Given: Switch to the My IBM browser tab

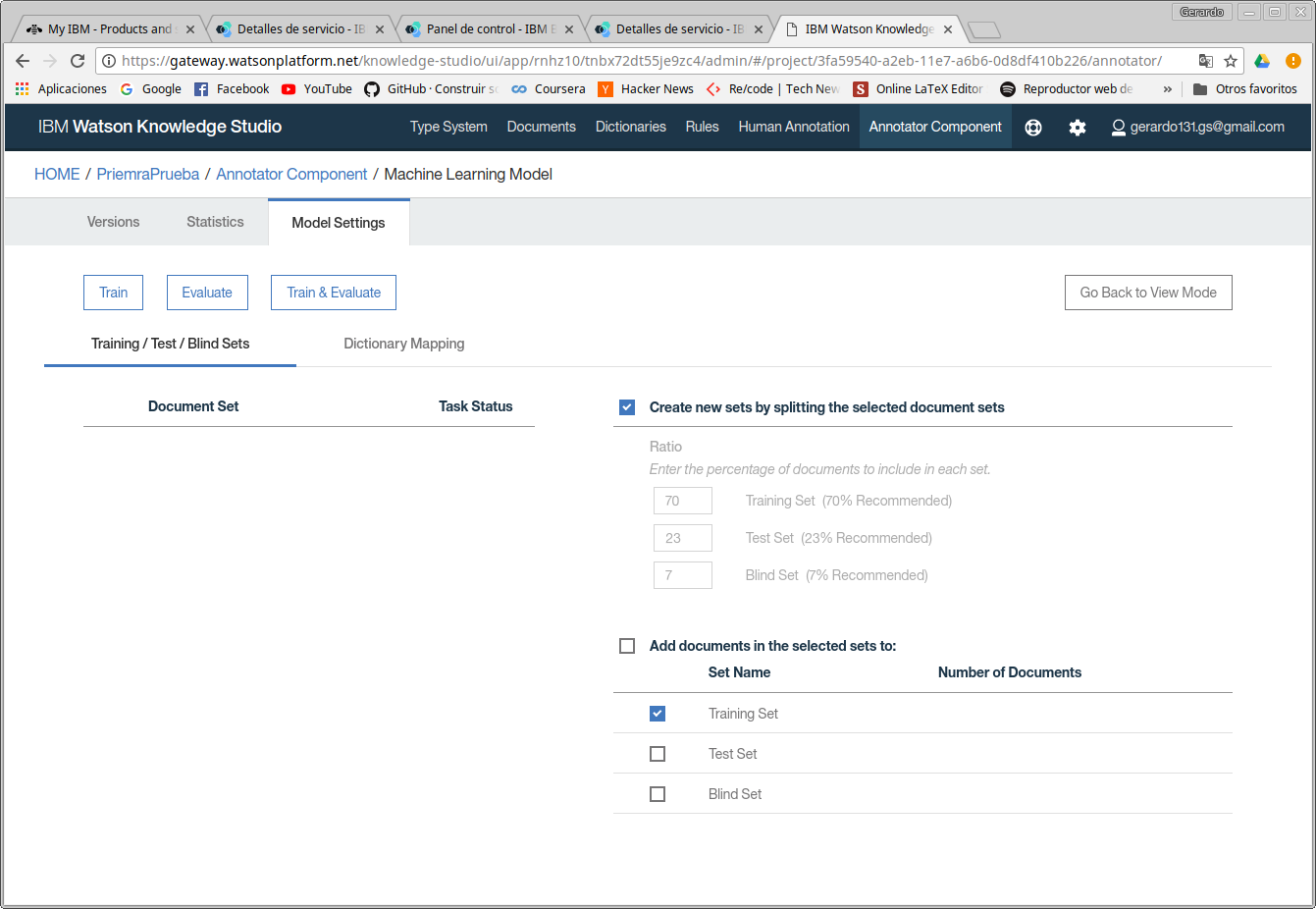Looking at the screenshot, I should 109,29.
